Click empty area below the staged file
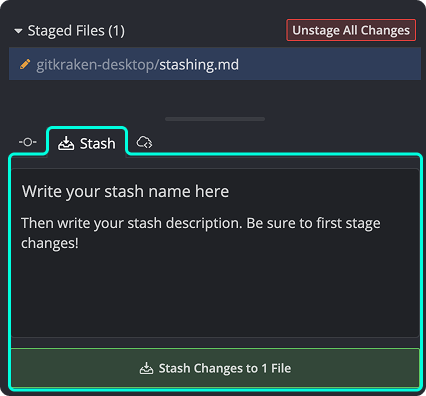This screenshot has width=426, height=396. click(x=215, y=97)
